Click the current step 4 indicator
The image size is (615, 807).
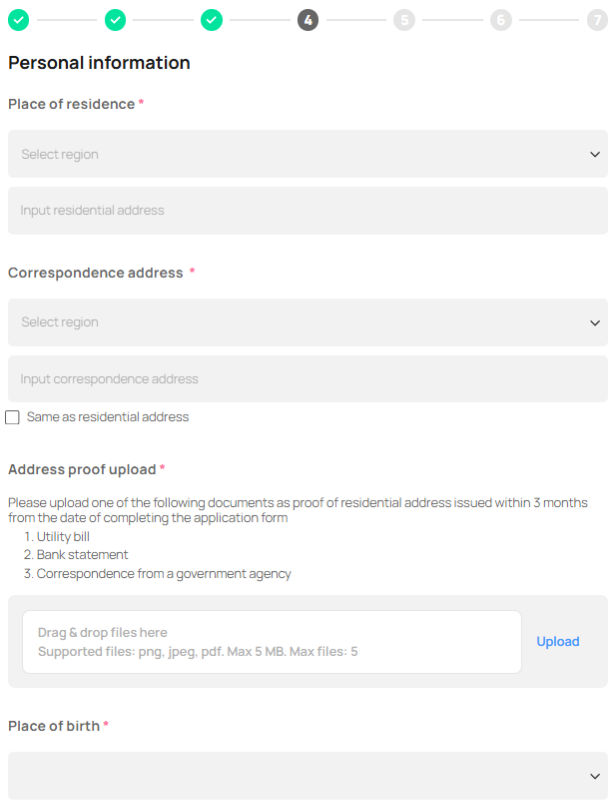[307, 20]
